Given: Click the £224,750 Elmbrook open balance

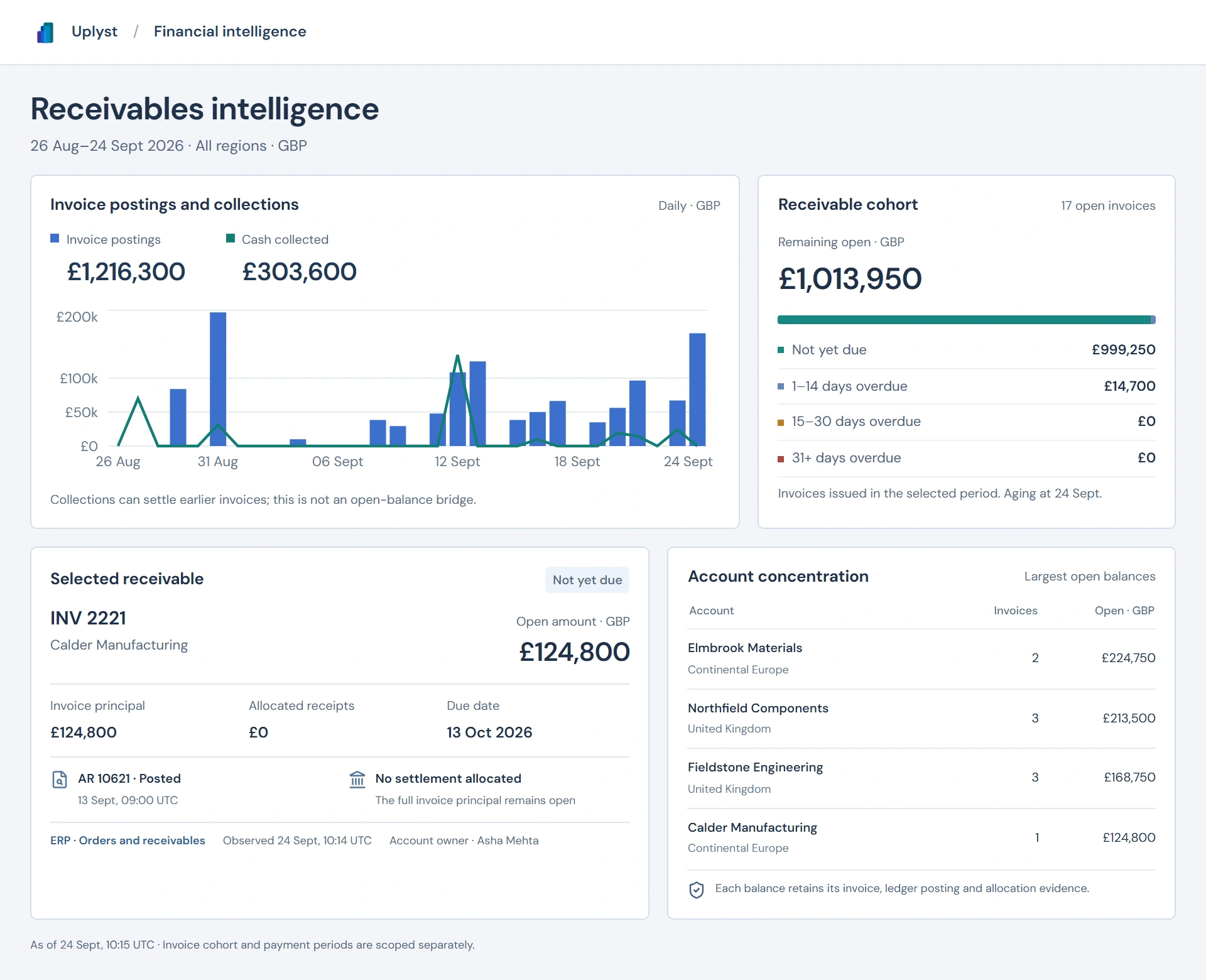Looking at the screenshot, I should coord(1128,658).
